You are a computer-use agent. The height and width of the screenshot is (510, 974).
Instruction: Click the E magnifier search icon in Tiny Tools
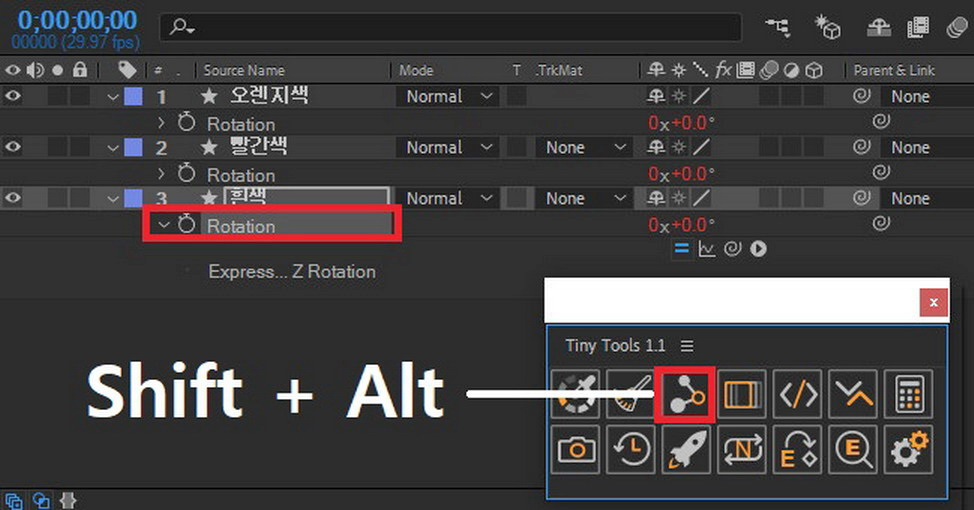pyautogui.click(x=853, y=449)
